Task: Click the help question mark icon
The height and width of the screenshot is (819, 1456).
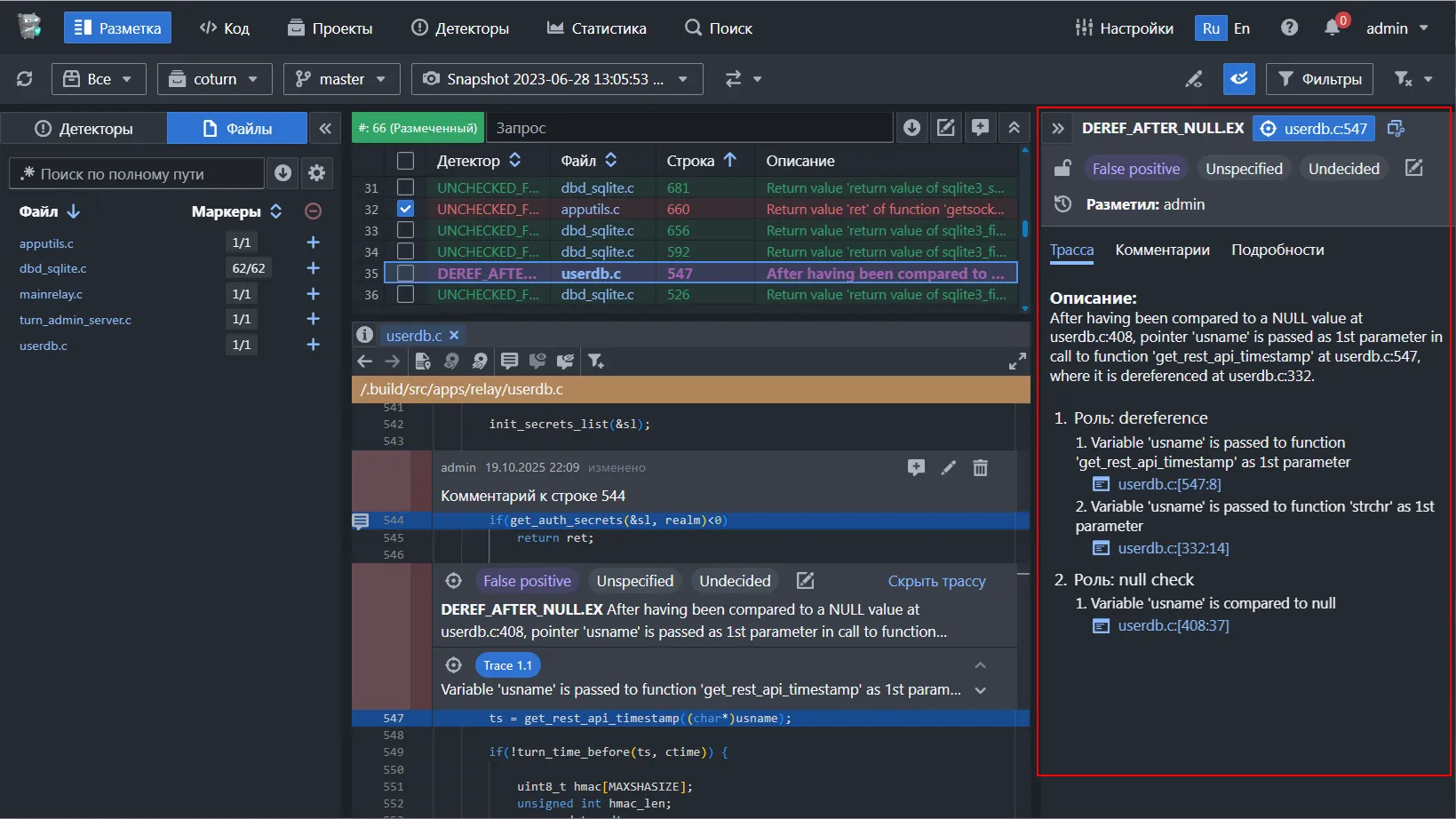Action: [x=1289, y=28]
